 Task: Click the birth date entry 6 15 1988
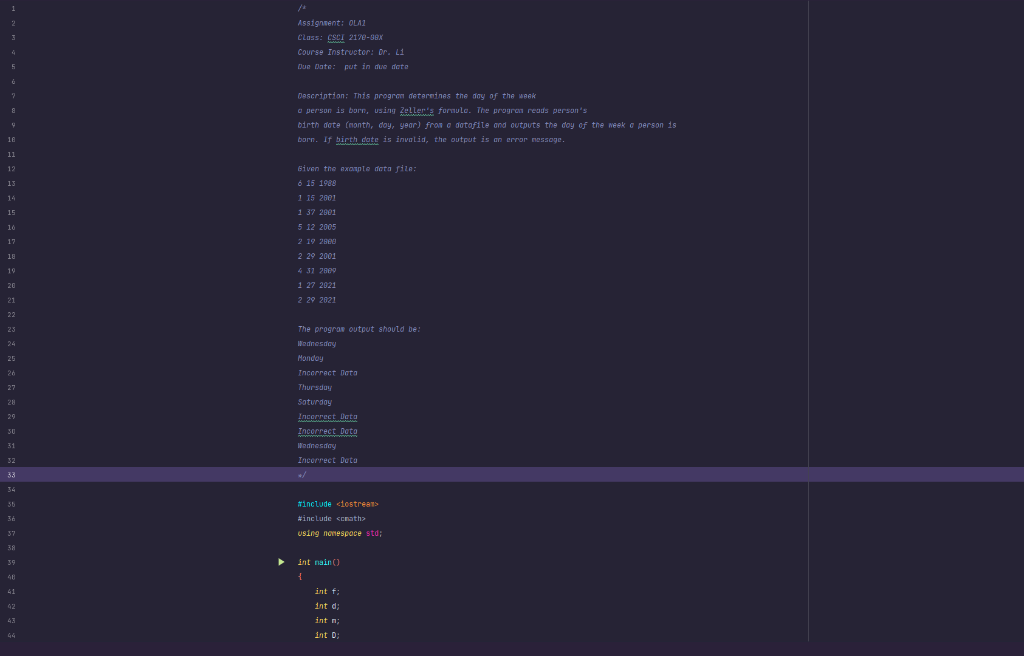[316, 183]
